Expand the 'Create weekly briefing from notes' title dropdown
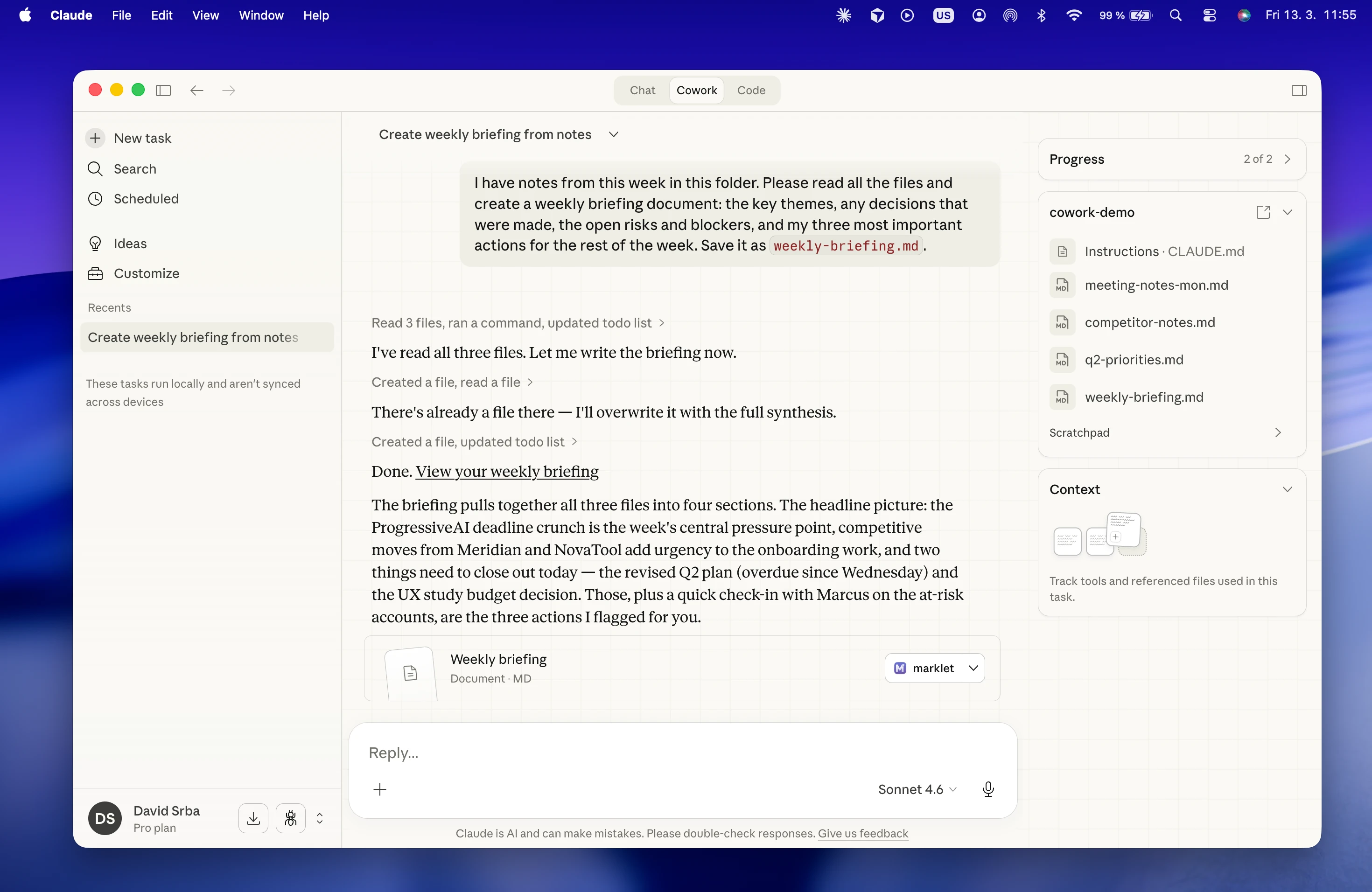 click(x=613, y=134)
